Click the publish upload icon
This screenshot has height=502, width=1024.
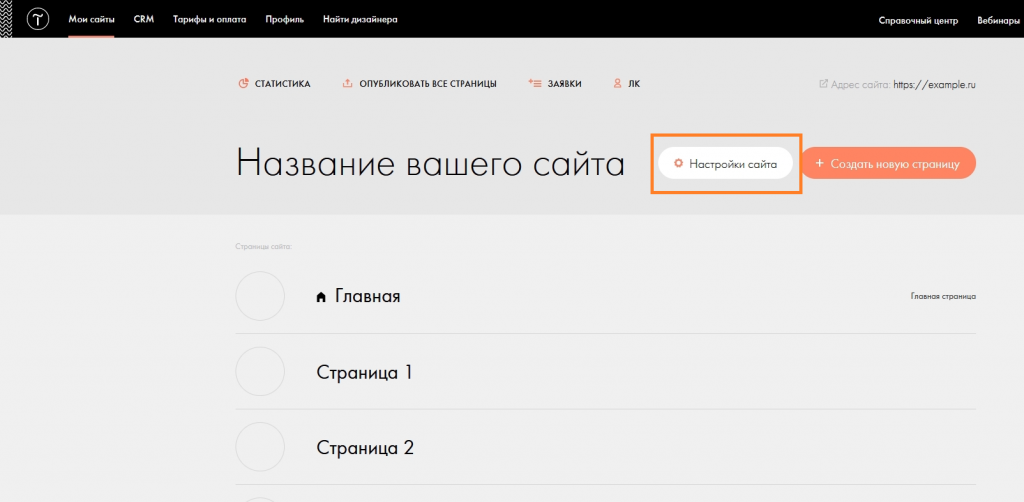pyautogui.click(x=347, y=84)
